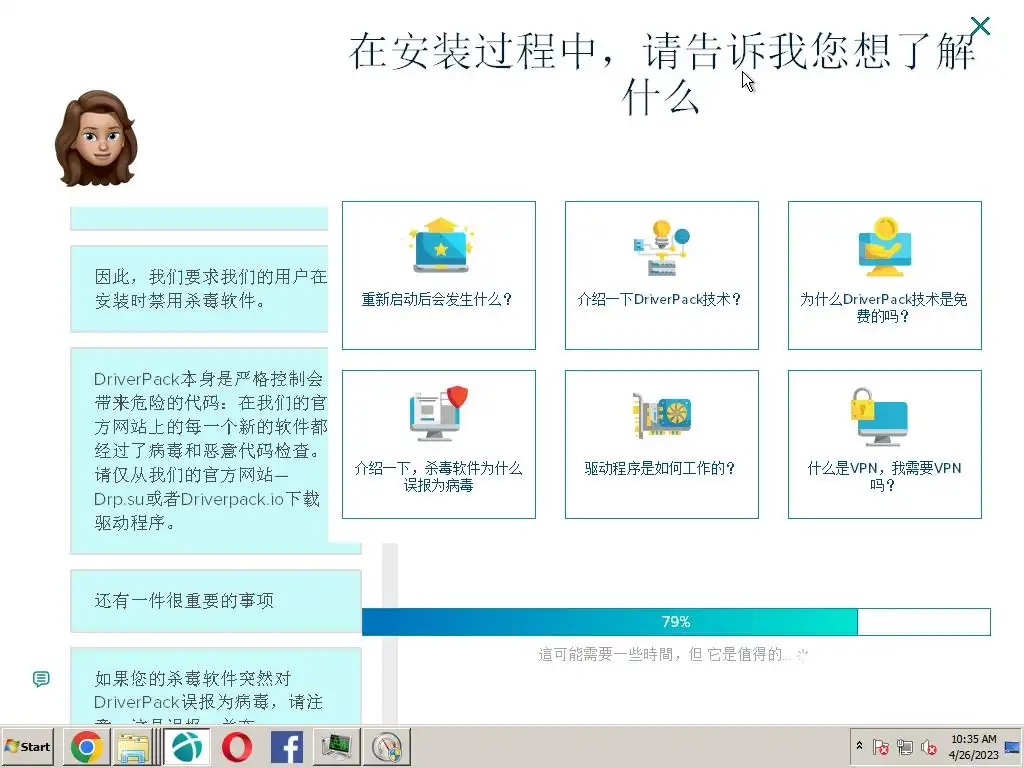The height and width of the screenshot is (768, 1024).
Task: Click the laptop with star icon
Action: (x=441, y=246)
